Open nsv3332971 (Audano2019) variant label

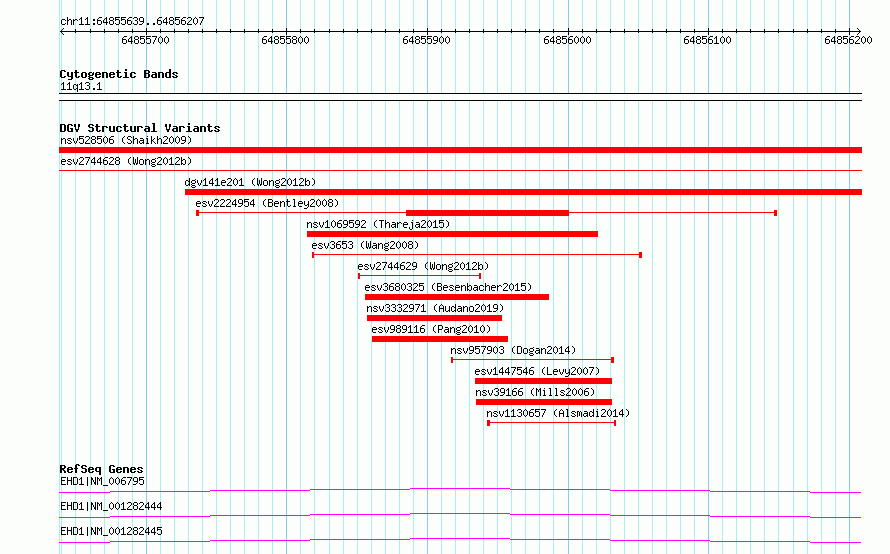coord(435,308)
